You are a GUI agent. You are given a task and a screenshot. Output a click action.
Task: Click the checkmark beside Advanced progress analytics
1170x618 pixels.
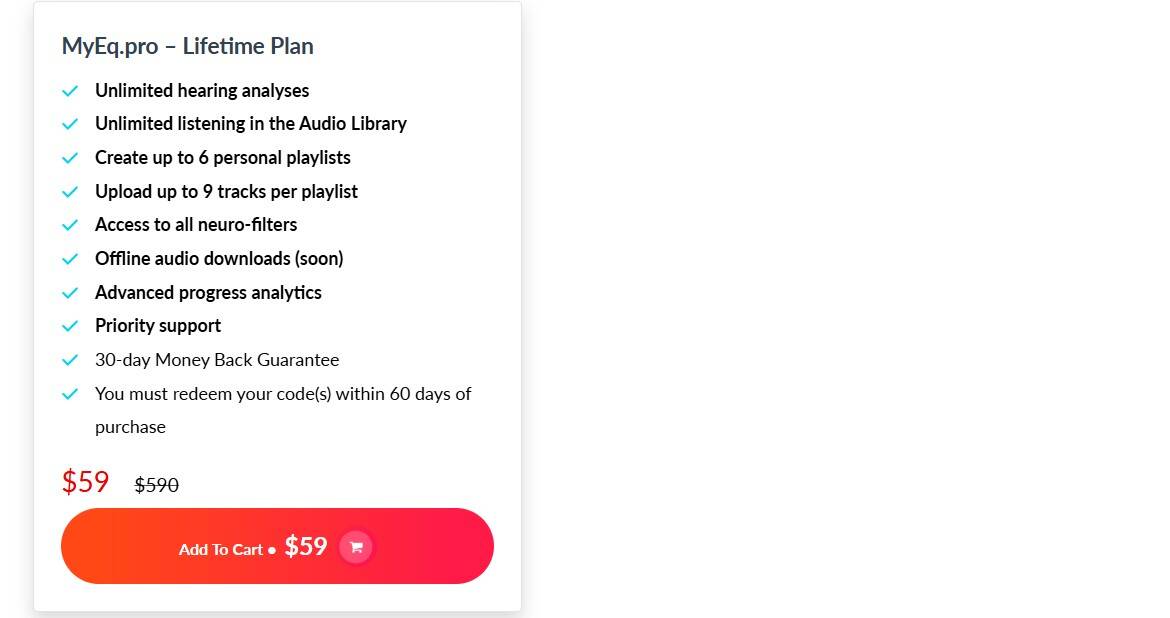(70, 292)
